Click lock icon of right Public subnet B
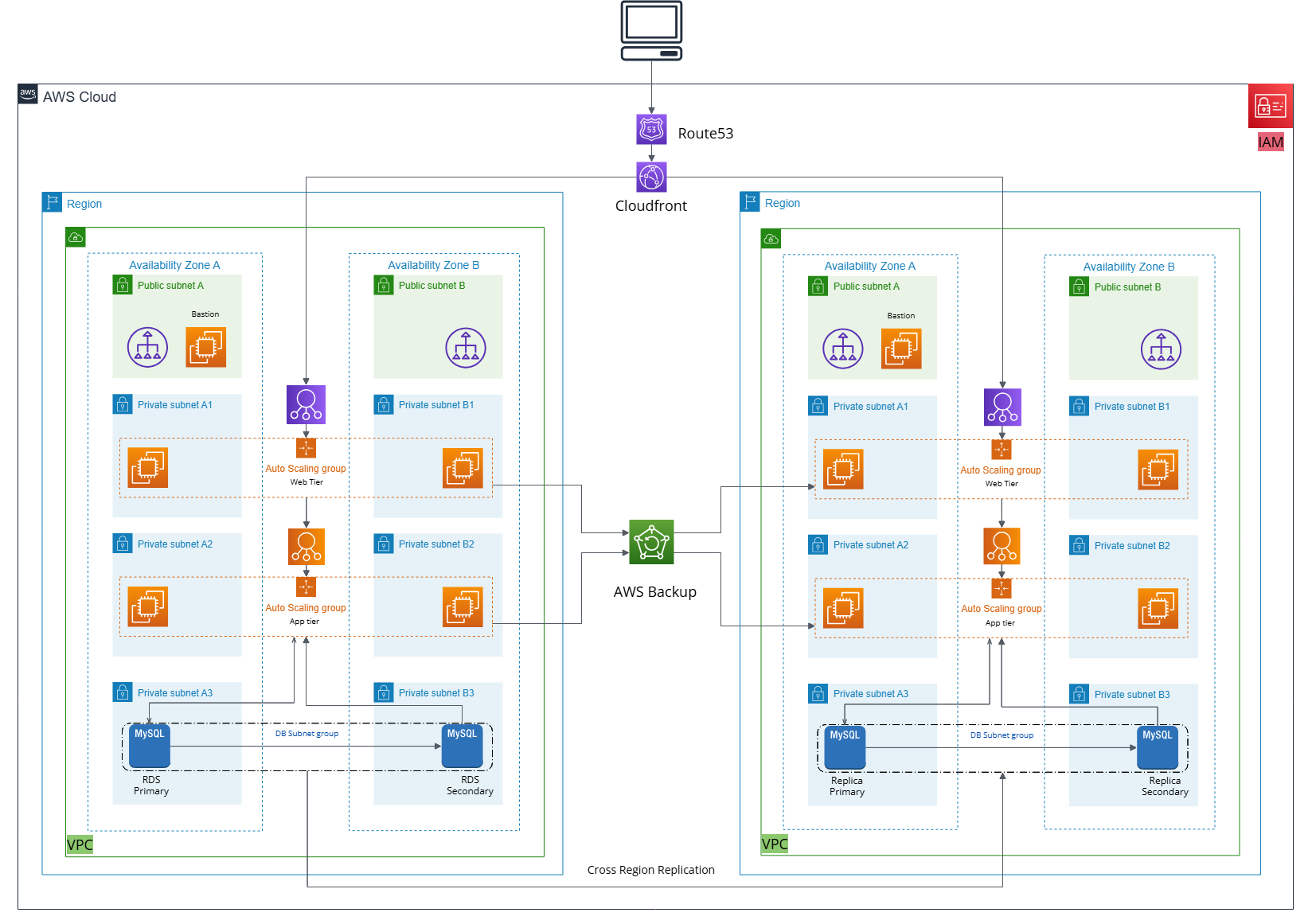Screen dimensions: 1312x924 tap(1080, 287)
